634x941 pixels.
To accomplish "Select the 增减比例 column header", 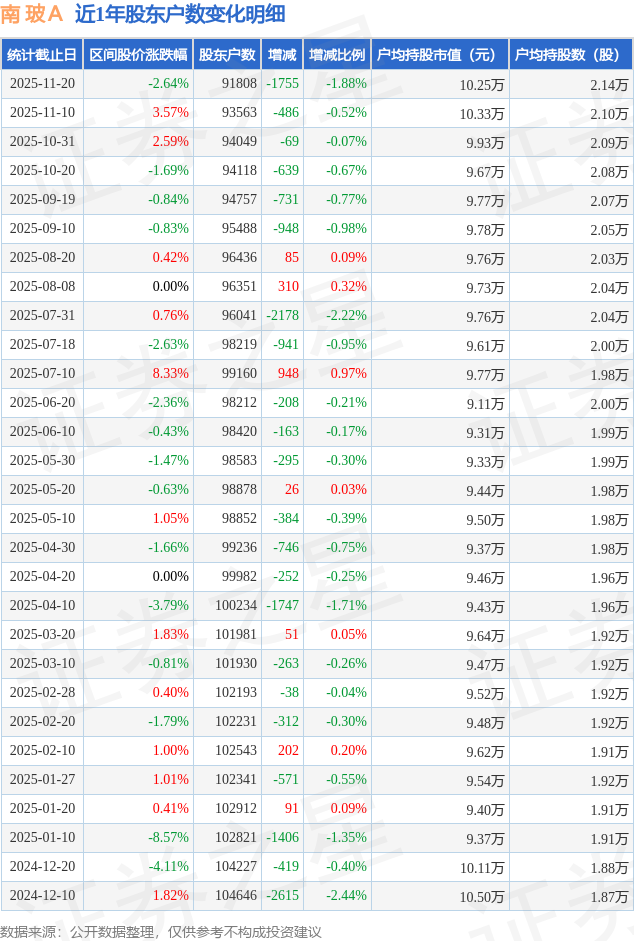I will tap(336, 55).
